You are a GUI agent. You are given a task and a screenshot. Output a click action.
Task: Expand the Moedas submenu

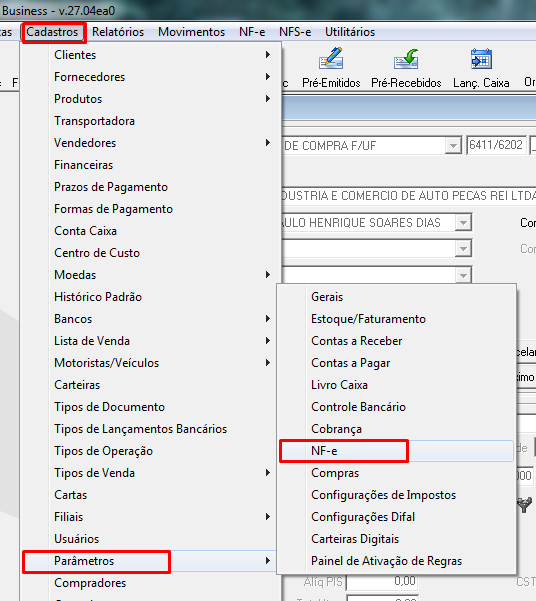point(151,275)
